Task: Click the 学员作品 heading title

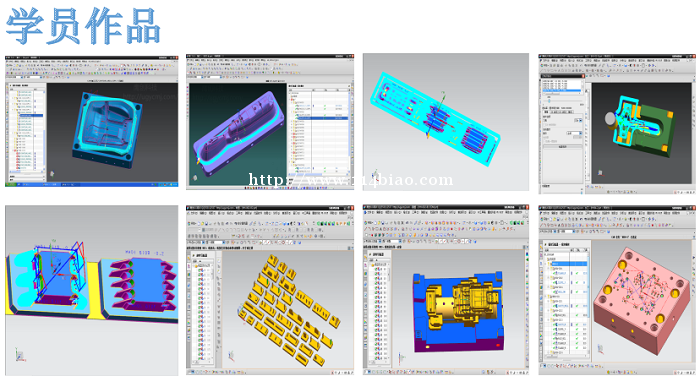Action: (x=83, y=26)
